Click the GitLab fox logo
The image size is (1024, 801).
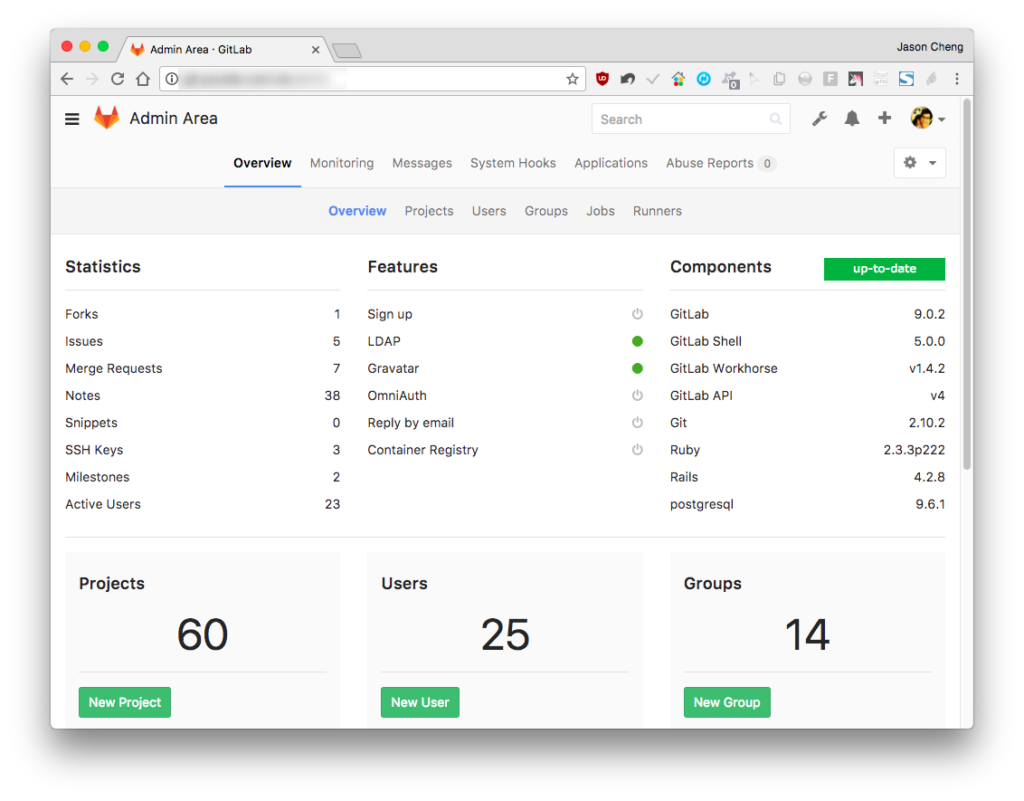(x=106, y=118)
